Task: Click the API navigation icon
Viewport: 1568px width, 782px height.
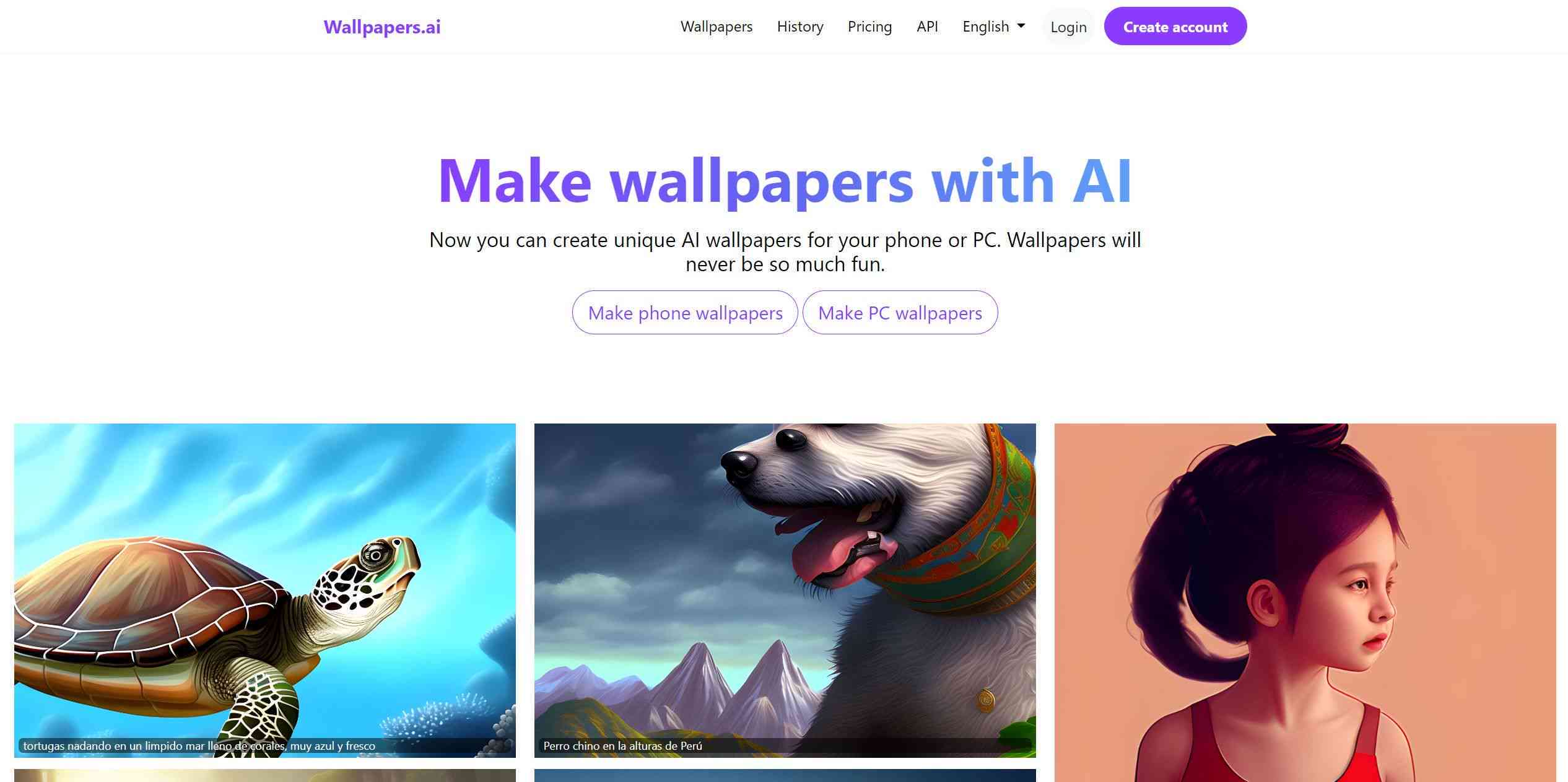Action: tap(927, 26)
